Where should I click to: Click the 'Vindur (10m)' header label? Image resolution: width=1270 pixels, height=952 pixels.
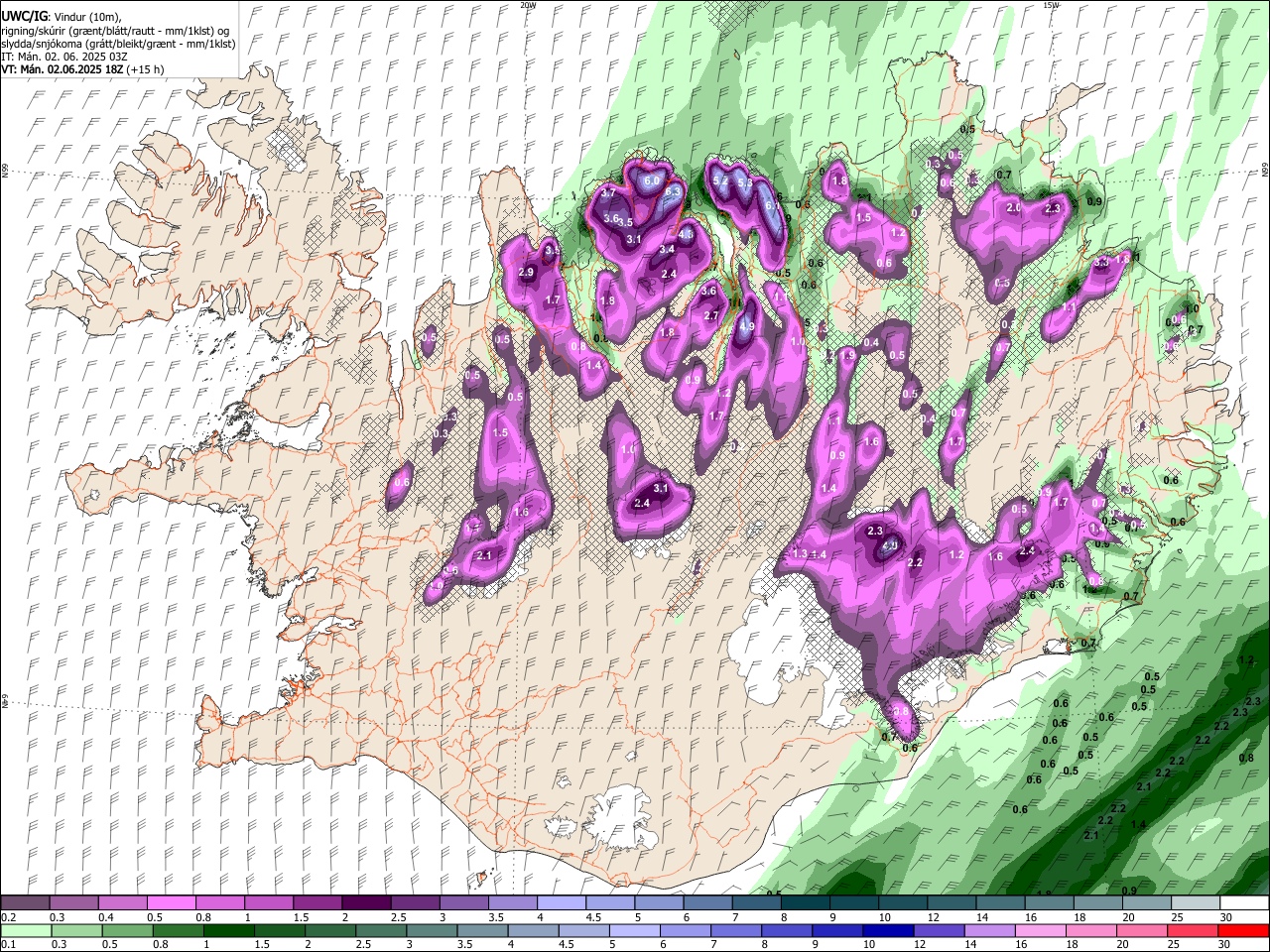click(x=86, y=18)
